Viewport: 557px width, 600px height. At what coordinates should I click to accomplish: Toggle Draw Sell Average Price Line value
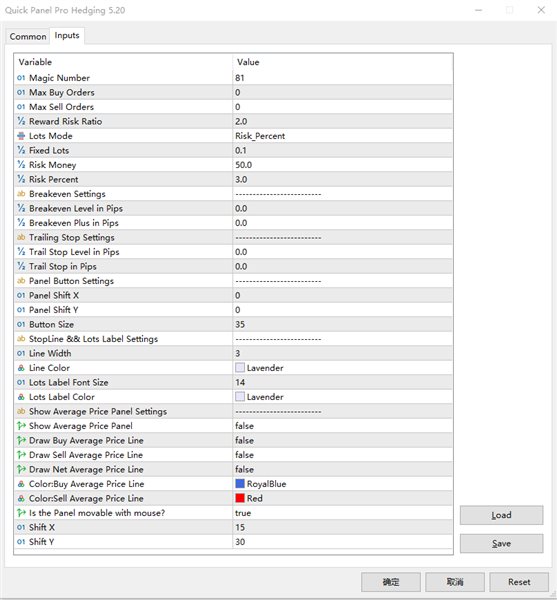342,455
